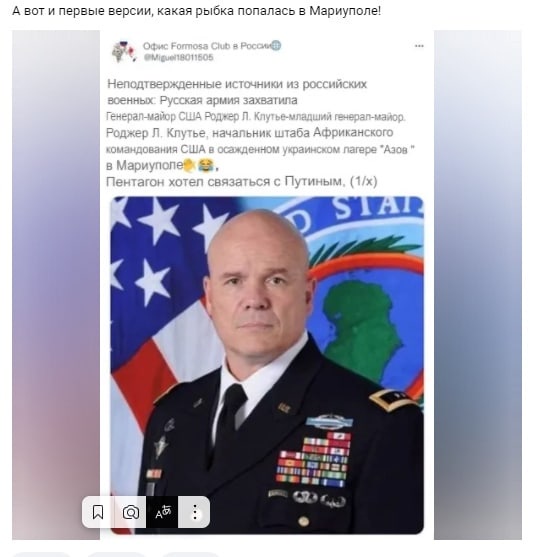Click the left blurred image margin
533x557 pixels.
(x=56, y=285)
